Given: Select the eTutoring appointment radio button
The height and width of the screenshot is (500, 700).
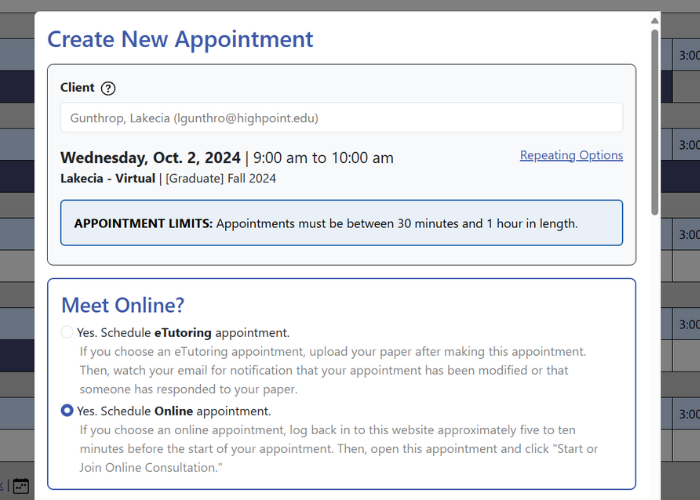Looking at the screenshot, I should click(x=67, y=333).
